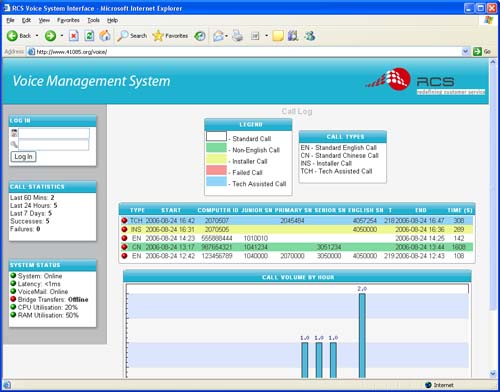Open the Search toolbar button
Image resolution: width=500 pixels, height=392 pixels.
click(x=132, y=36)
